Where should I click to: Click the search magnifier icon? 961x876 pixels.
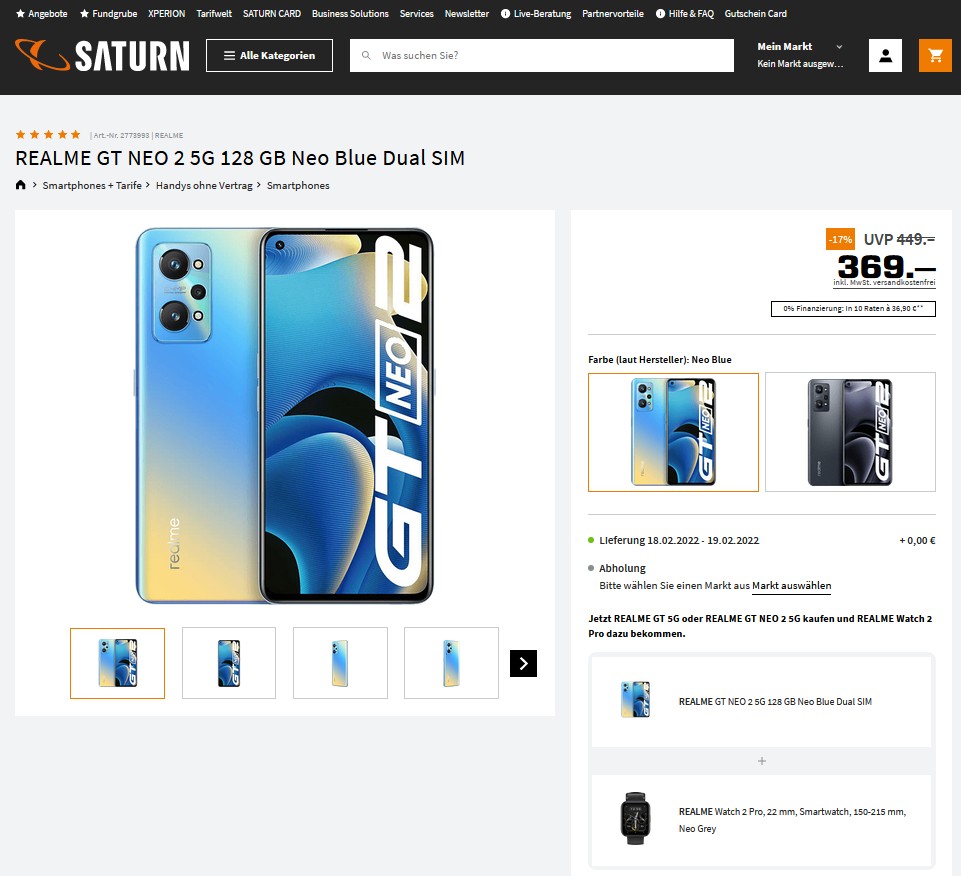367,56
